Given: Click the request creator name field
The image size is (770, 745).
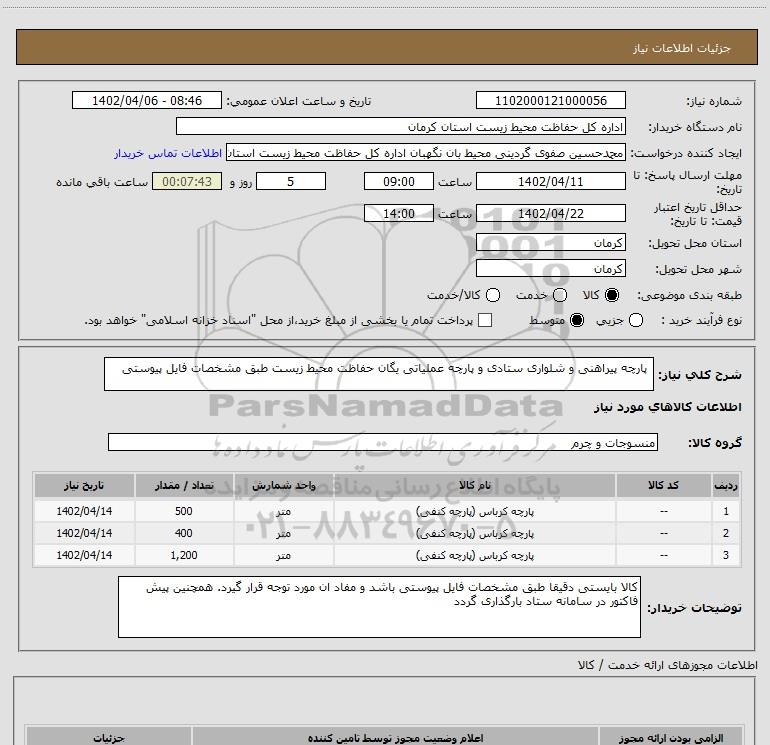Looking at the screenshot, I should (x=426, y=153).
